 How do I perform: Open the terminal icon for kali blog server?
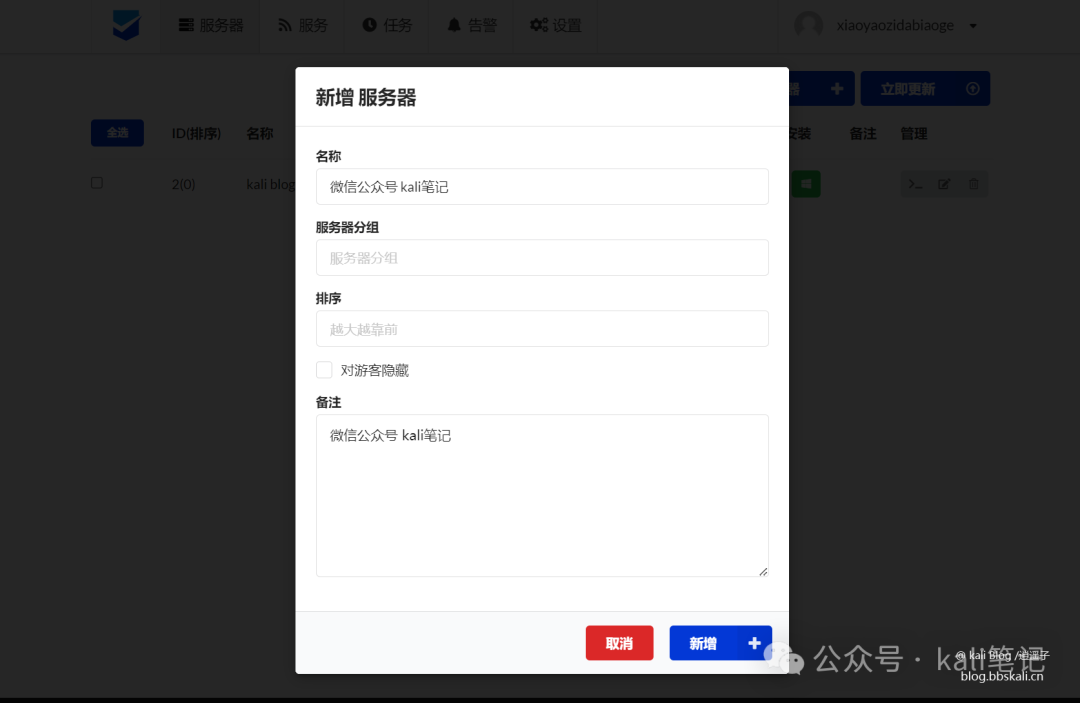(915, 185)
